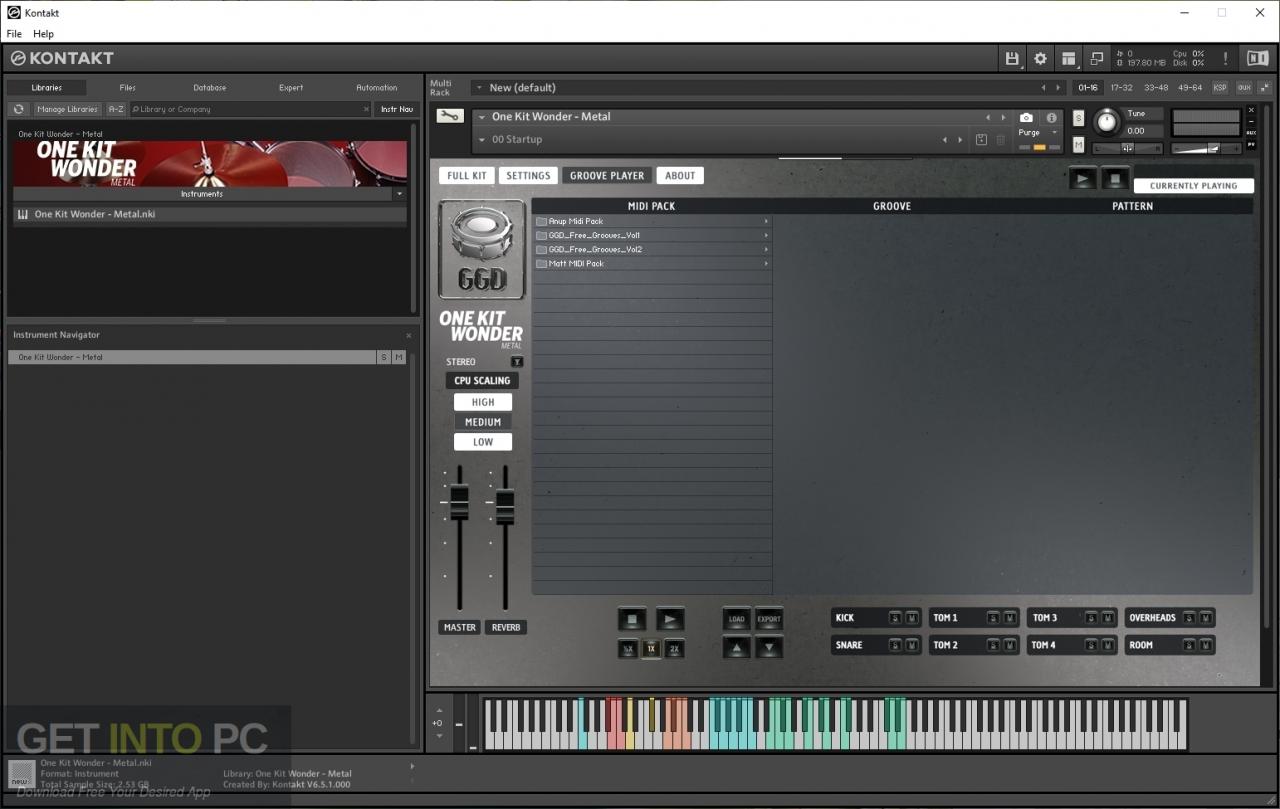Switch to the Expert browser tab
The height and width of the screenshot is (809, 1280).
click(x=291, y=88)
